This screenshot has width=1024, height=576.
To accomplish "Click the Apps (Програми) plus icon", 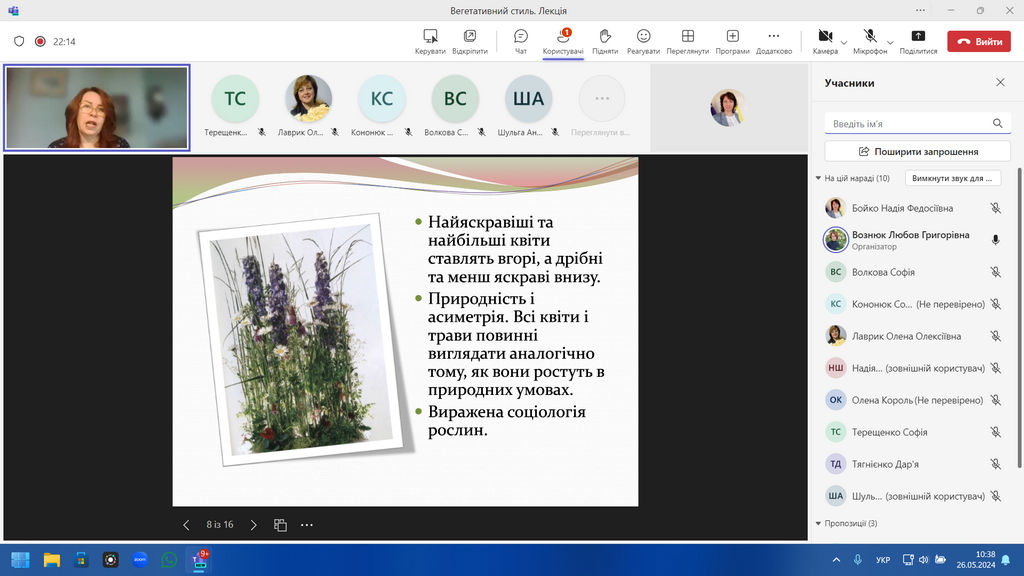I will [732, 37].
